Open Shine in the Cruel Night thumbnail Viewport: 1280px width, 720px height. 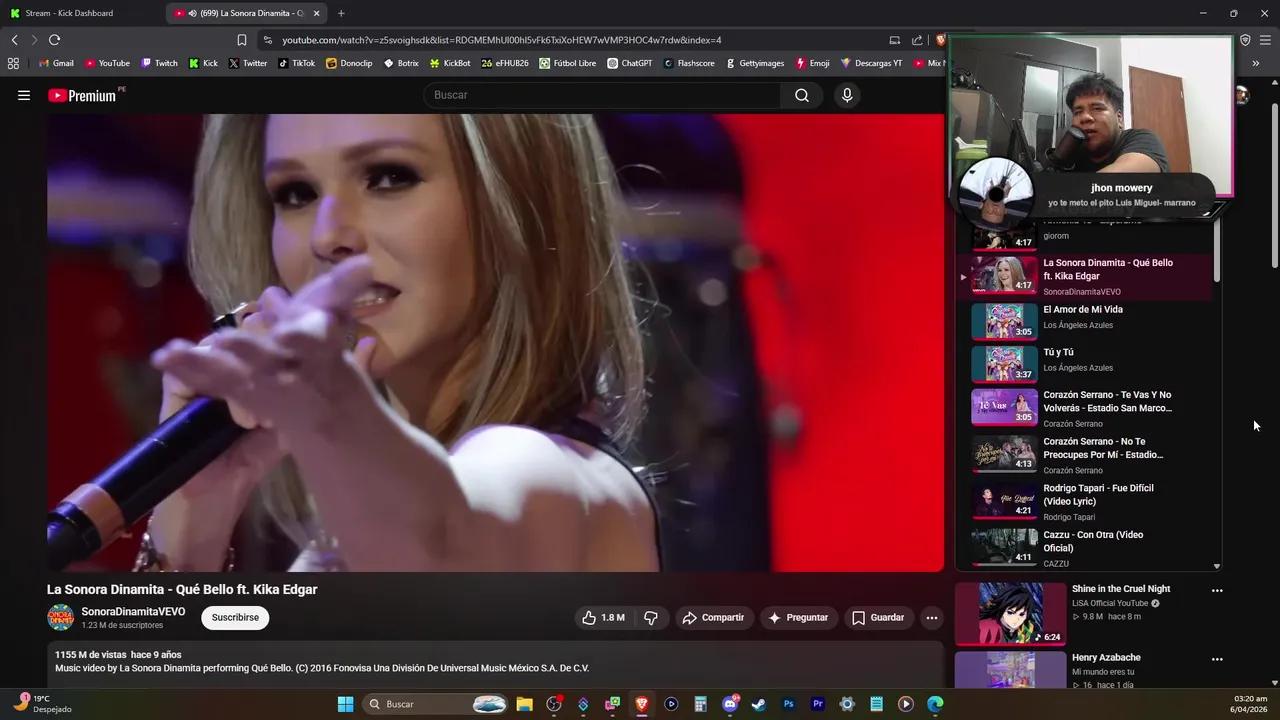tap(1009, 613)
